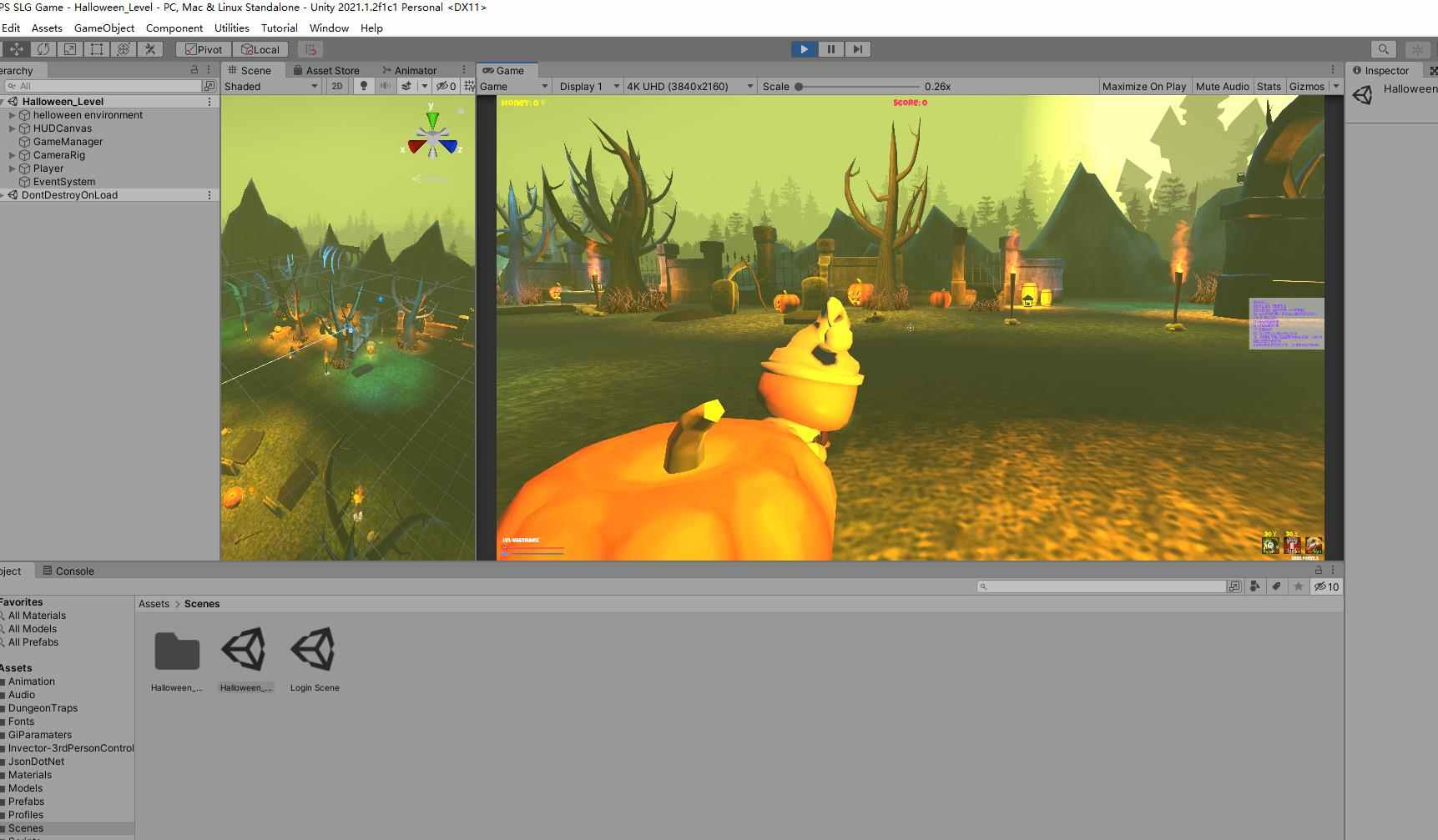Select the Rotate tool

point(43,48)
